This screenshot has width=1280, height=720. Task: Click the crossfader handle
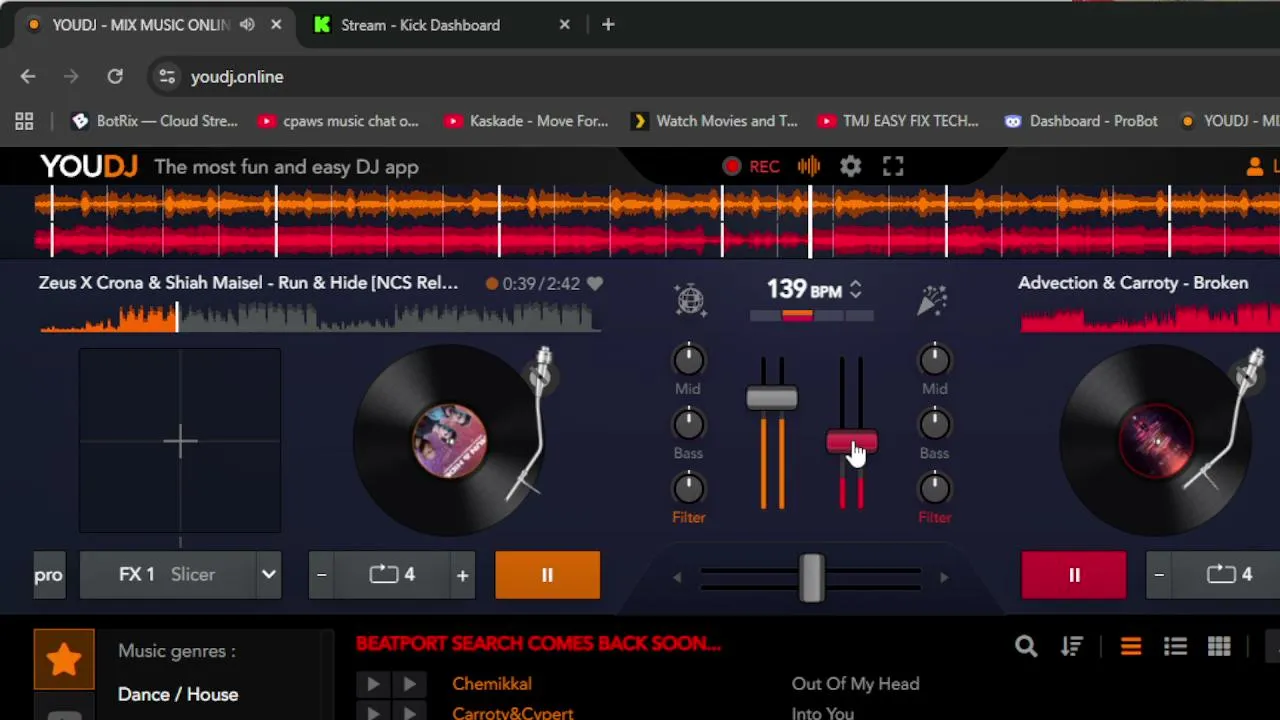click(x=811, y=577)
